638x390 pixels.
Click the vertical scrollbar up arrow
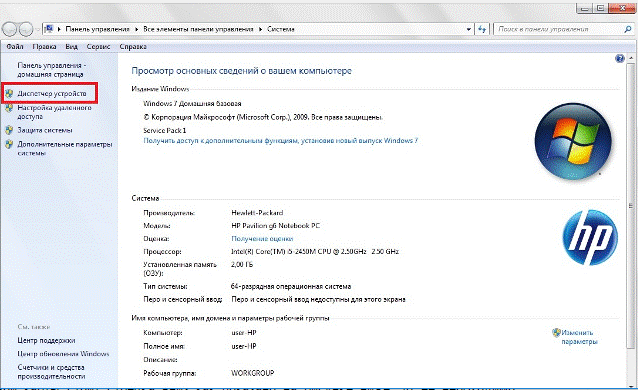click(x=631, y=59)
